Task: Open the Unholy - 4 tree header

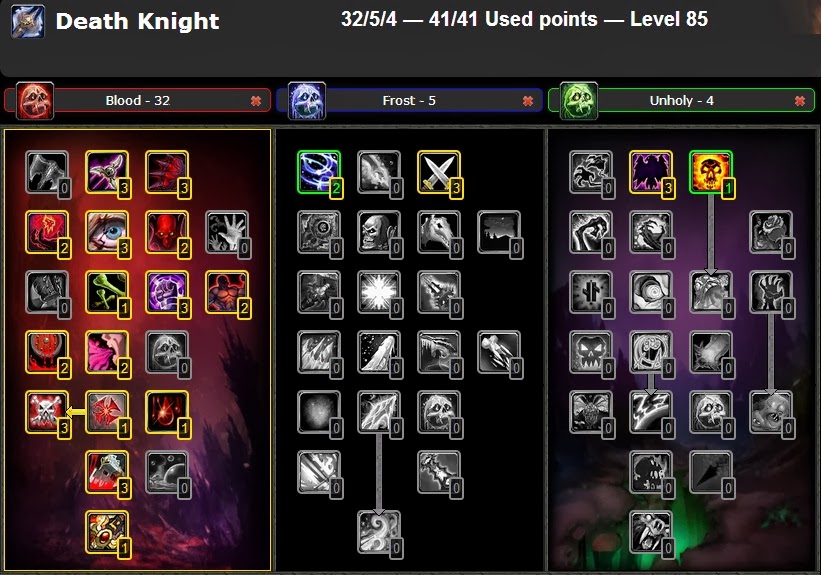Action: [681, 100]
